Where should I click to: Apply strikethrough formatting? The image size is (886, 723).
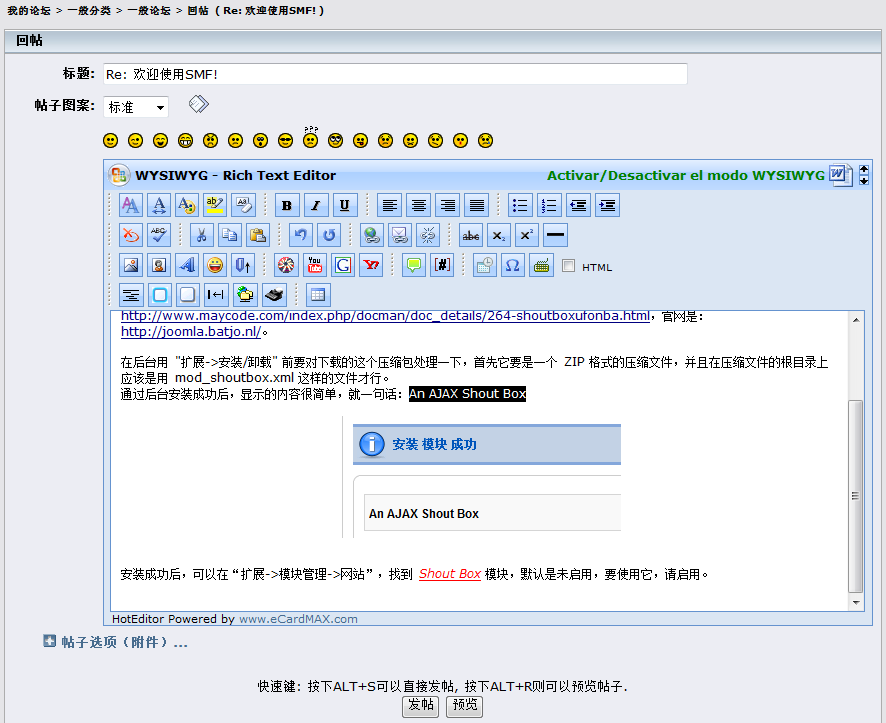[x=471, y=236]
